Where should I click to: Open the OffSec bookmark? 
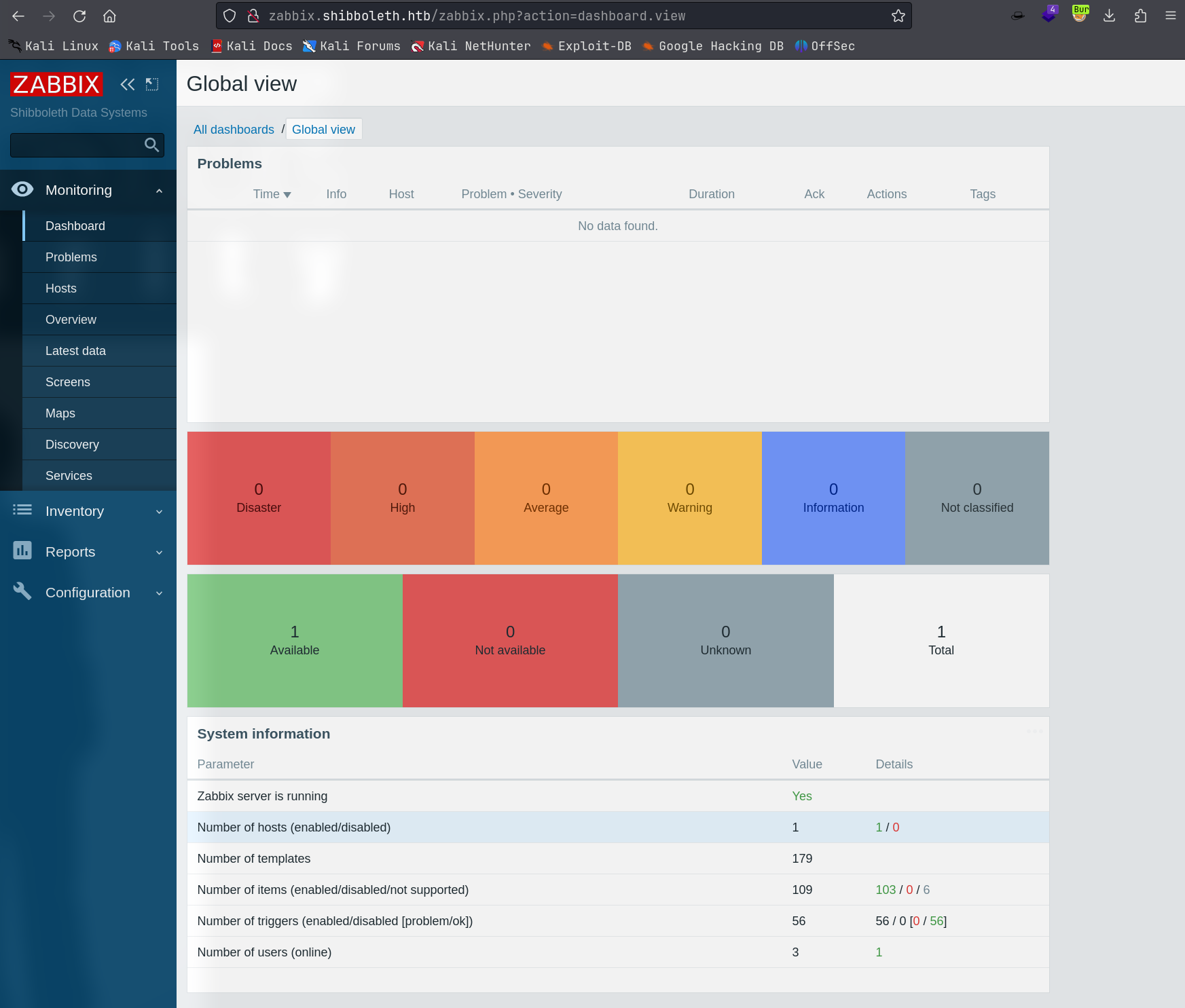click(825, 45)
